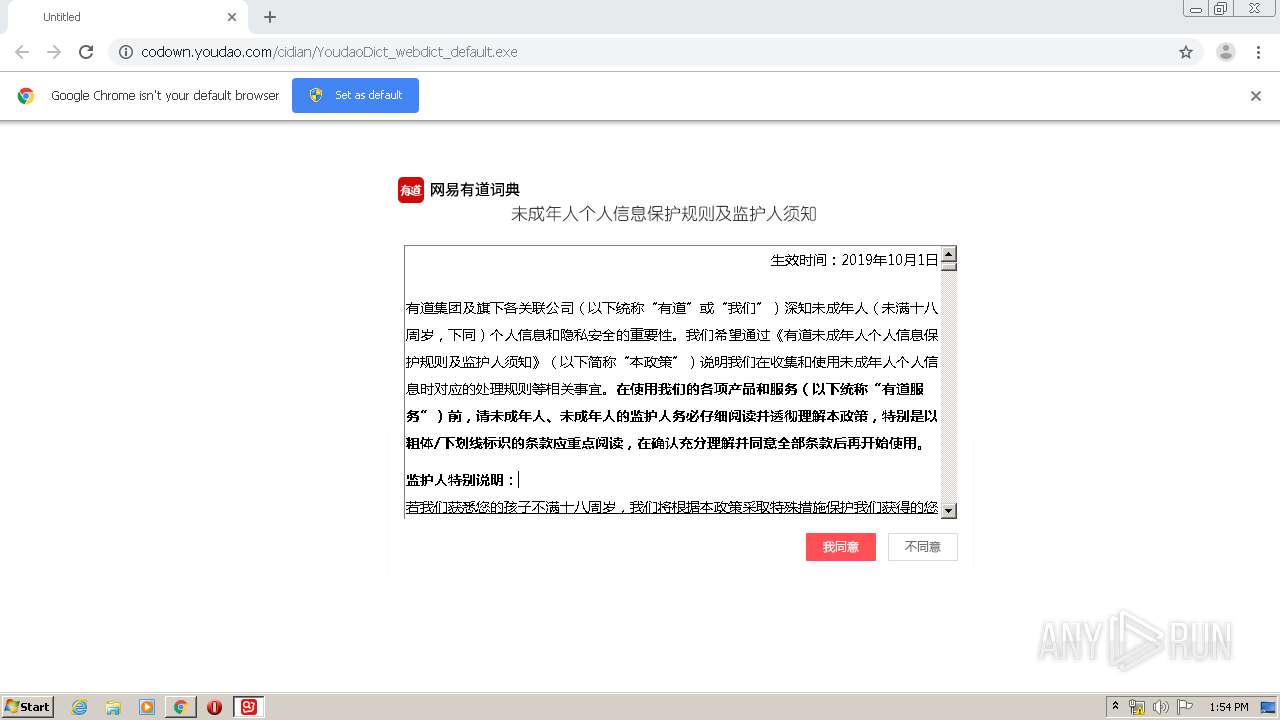1280x720 pixels.
Task: Click the 不同意 disagree button
Action: tap(922, 547)
